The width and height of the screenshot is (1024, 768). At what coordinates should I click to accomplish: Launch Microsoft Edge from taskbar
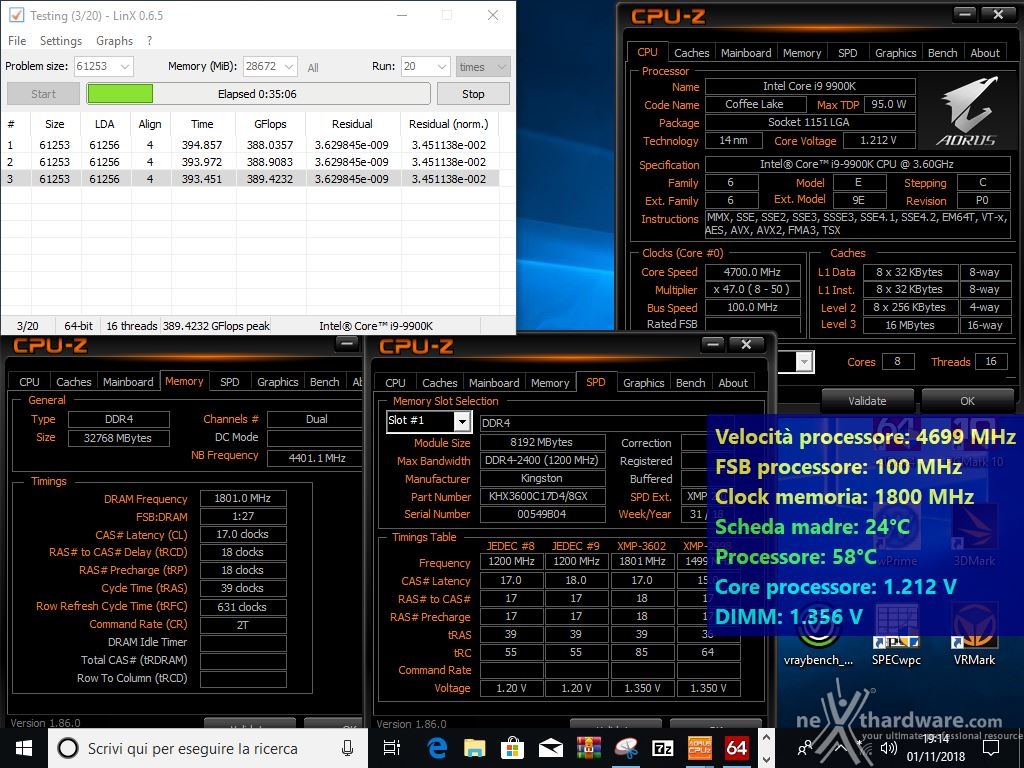coord(436,748)
